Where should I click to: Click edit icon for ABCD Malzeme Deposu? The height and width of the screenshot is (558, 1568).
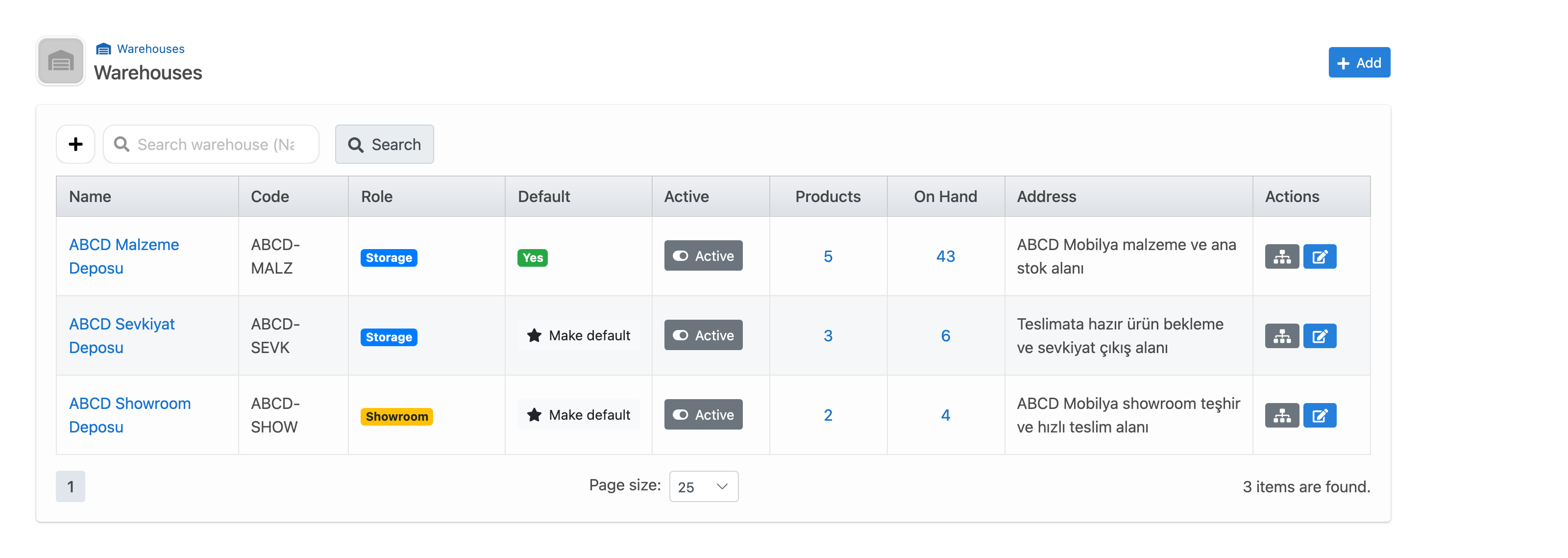tap(1320, 256)
